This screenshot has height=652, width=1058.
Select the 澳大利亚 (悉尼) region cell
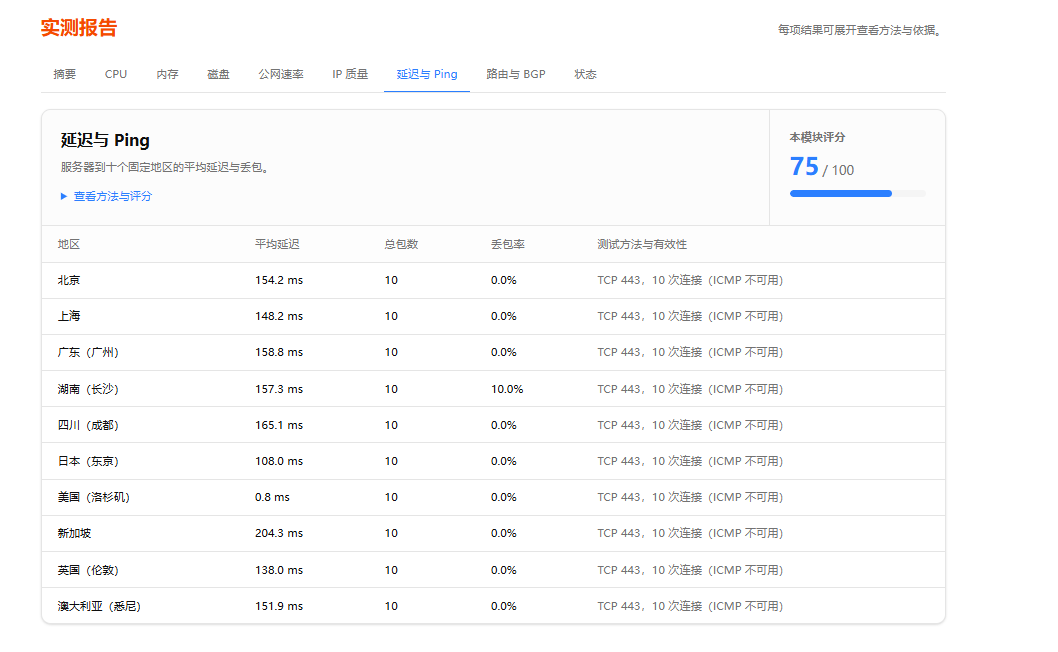tap(99, 606)
